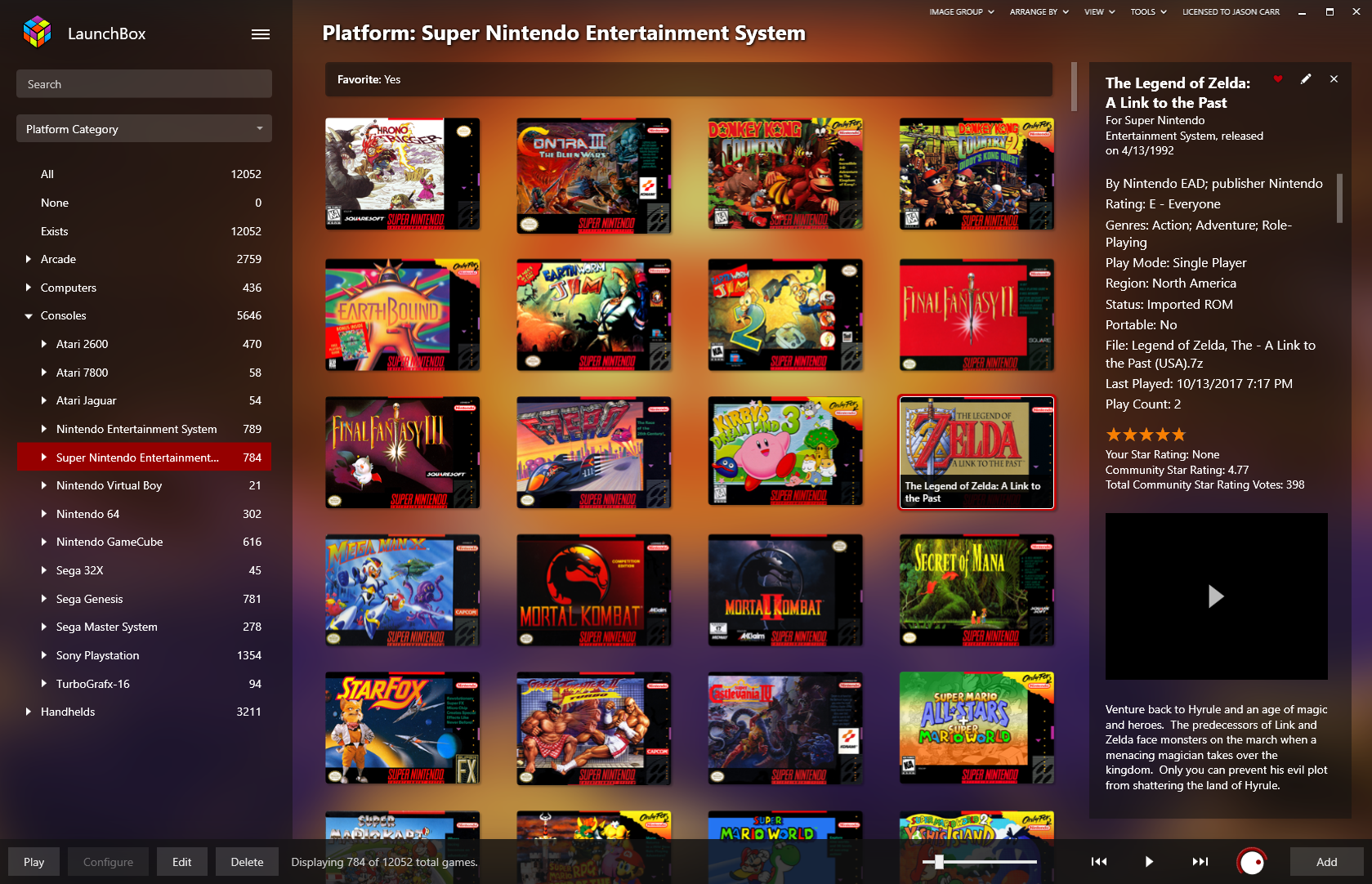
Task: Select the Atari 7800 platform
Action: [144, 373]
